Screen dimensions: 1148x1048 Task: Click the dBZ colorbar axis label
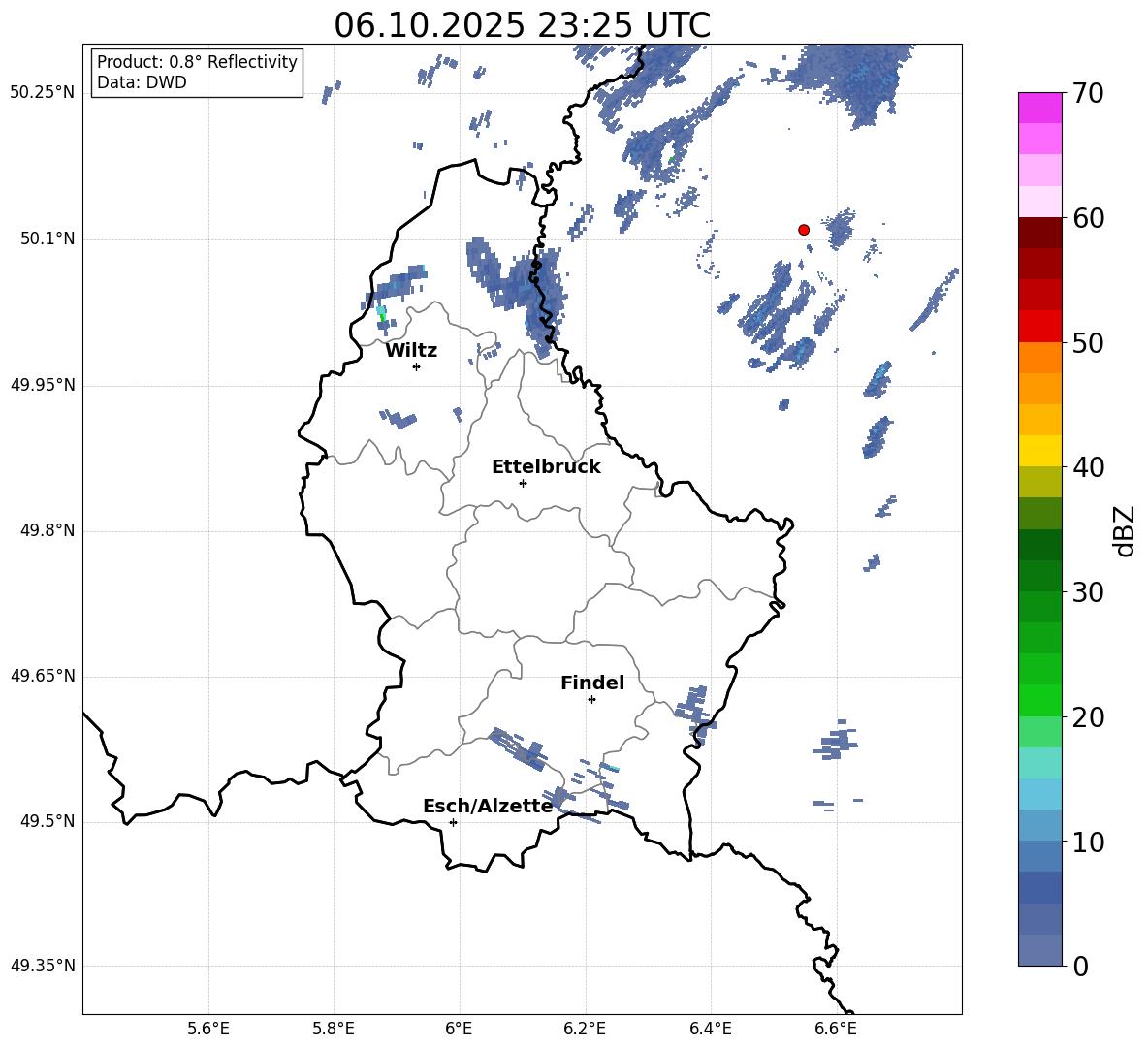(x=1125, y=530)
